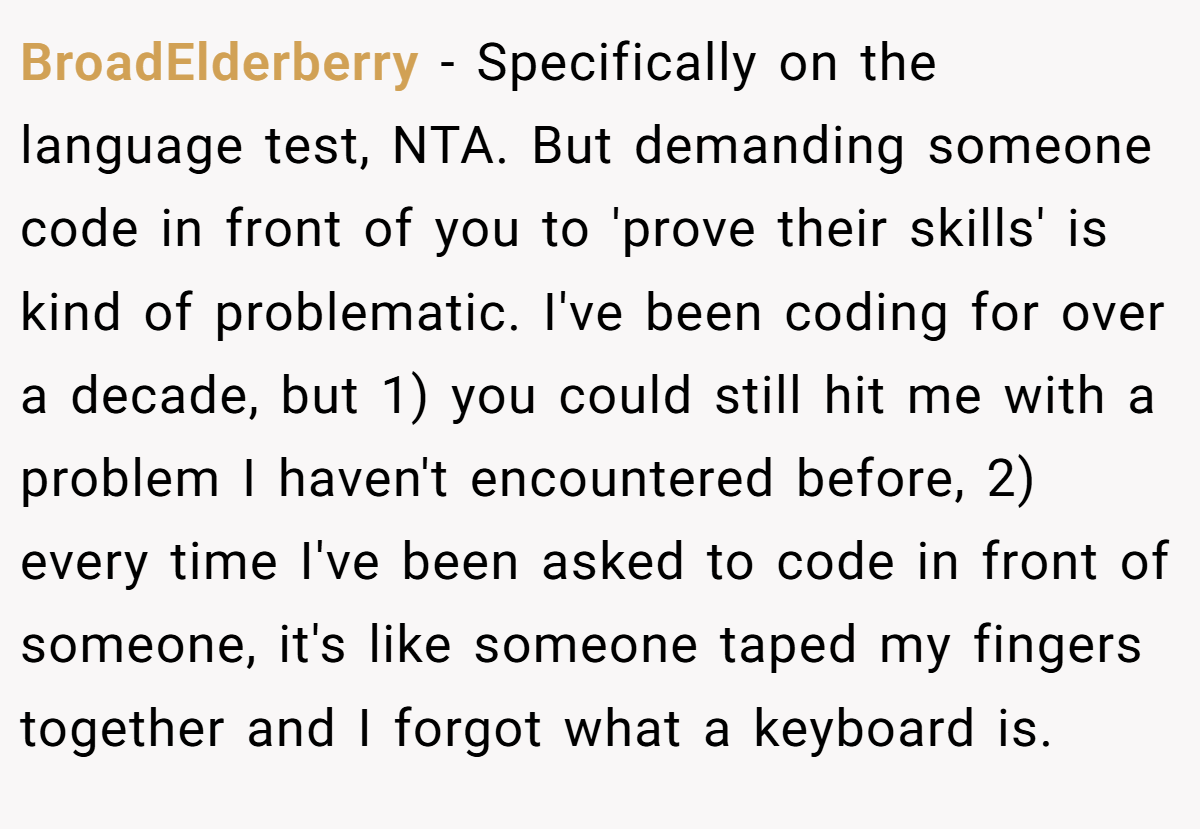The width and height of the screenshot is (1200, 829).
Task: Click the word 'coding' in the comment
Action: click(x=866, y=315)
